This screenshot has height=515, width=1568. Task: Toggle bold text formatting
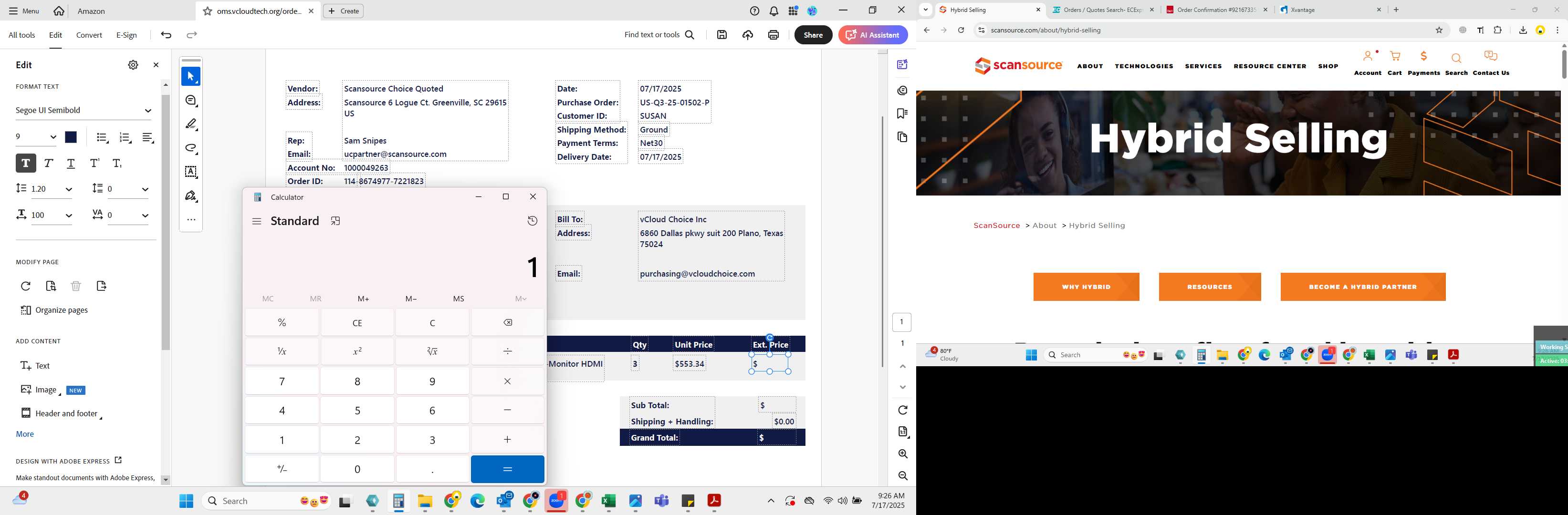tap(26, 163)
